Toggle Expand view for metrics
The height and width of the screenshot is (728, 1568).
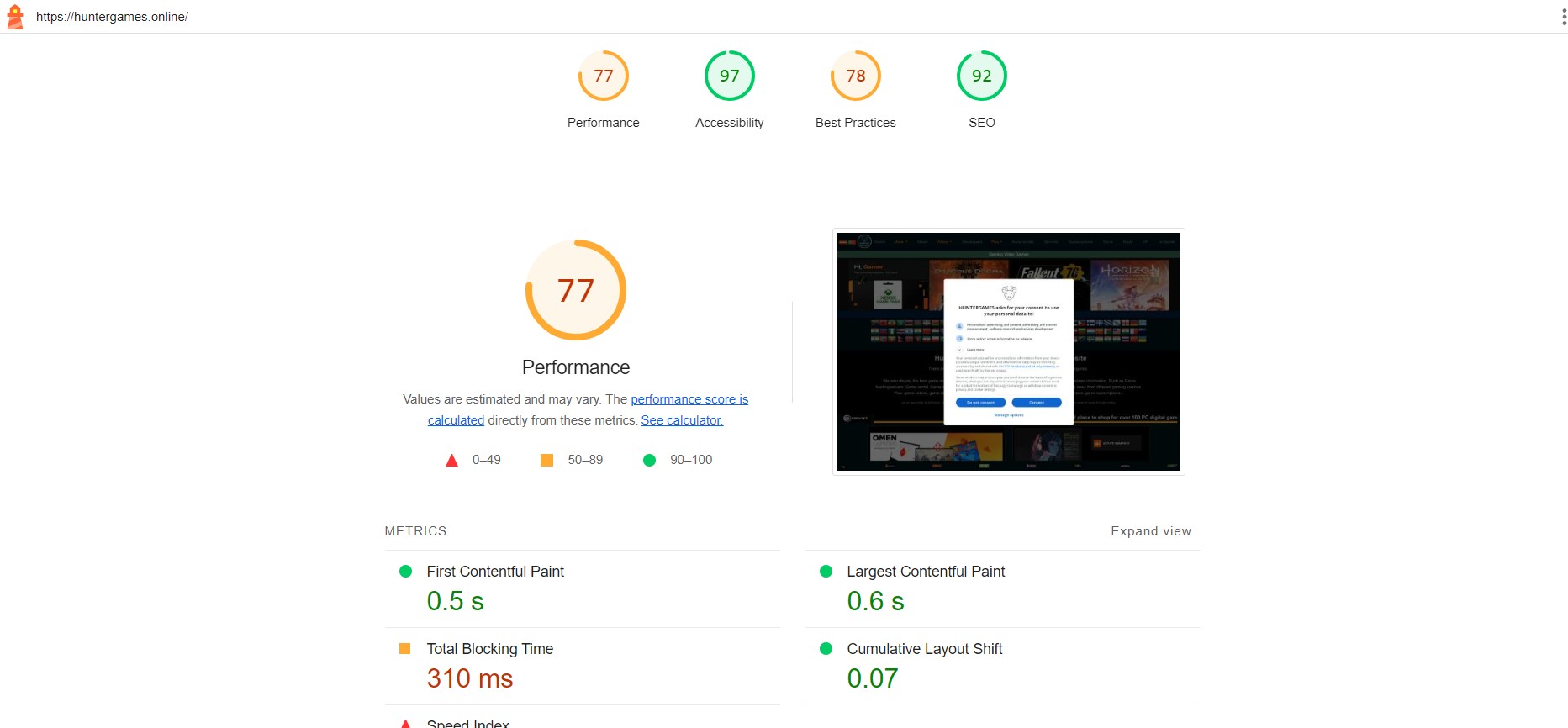pyautogui.click(x=1150, y=531)
